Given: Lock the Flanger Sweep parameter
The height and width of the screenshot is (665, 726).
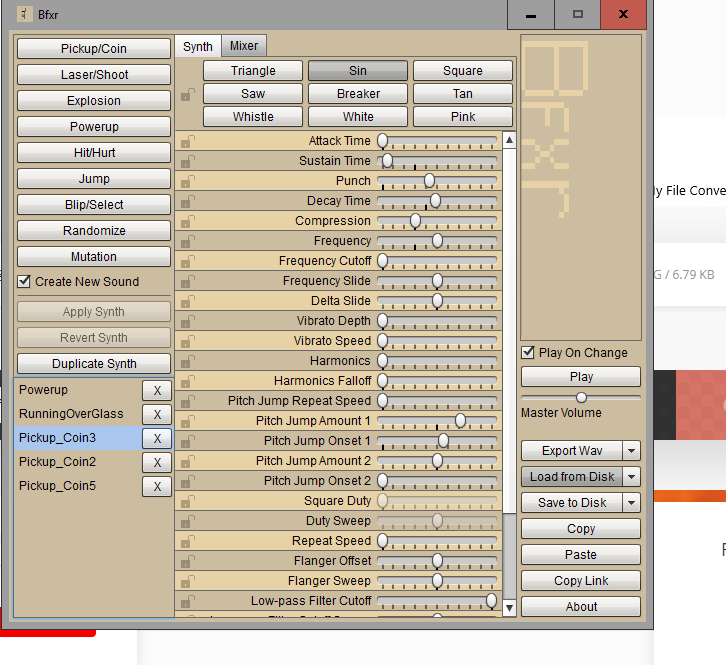Looking at the screenshot, I should point(187,582).
